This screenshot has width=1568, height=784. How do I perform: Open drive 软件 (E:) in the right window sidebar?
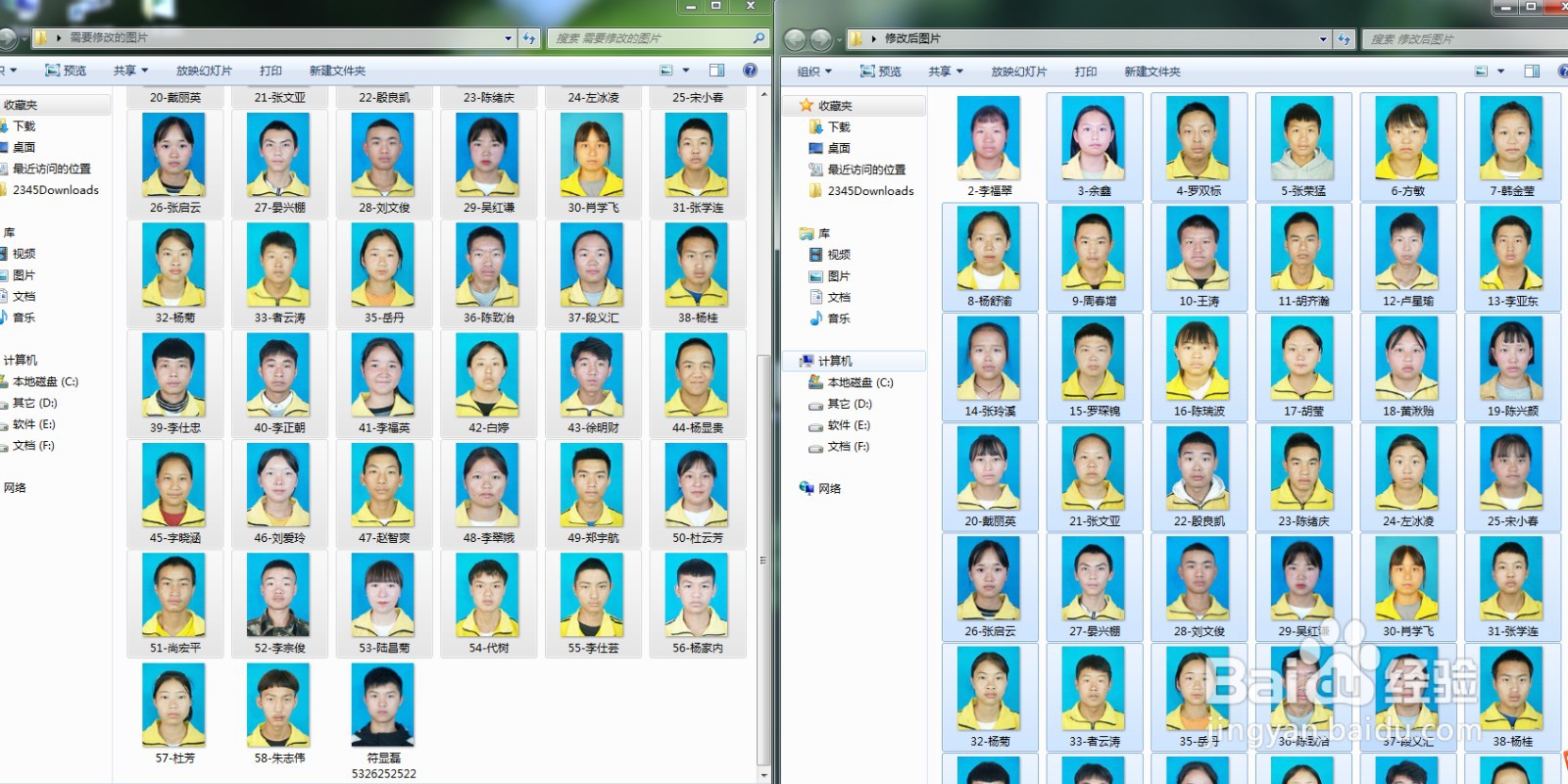[x=840, y=425]
